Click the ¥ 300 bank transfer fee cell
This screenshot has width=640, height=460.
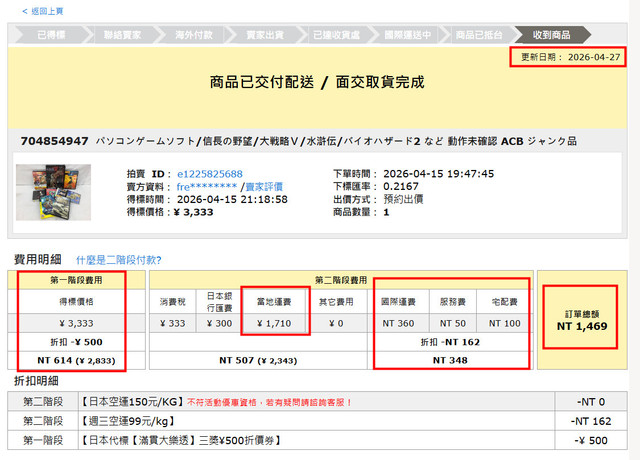pyautogui.click(x=219, y=323)
